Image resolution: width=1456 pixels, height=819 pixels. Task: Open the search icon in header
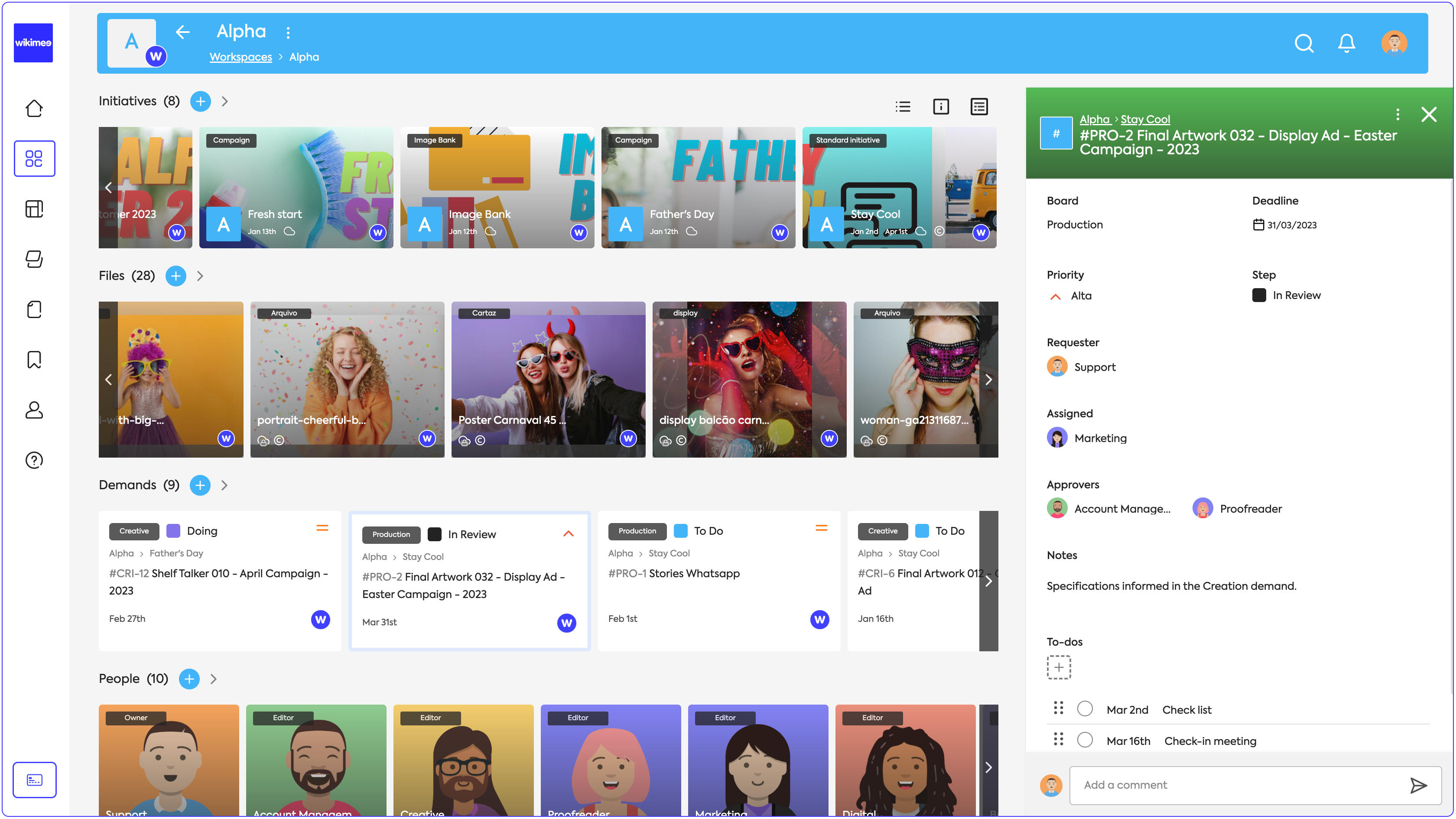click(1303, 43)
